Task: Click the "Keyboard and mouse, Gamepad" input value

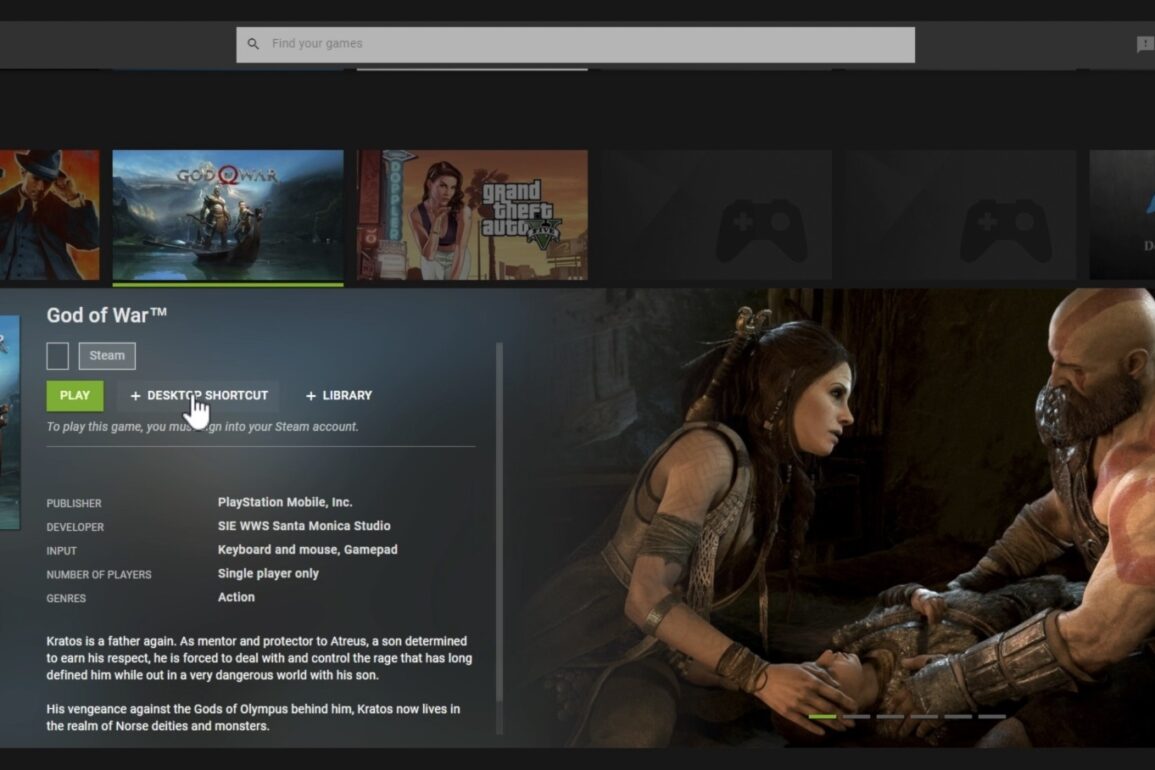Action: pos(308,550)
